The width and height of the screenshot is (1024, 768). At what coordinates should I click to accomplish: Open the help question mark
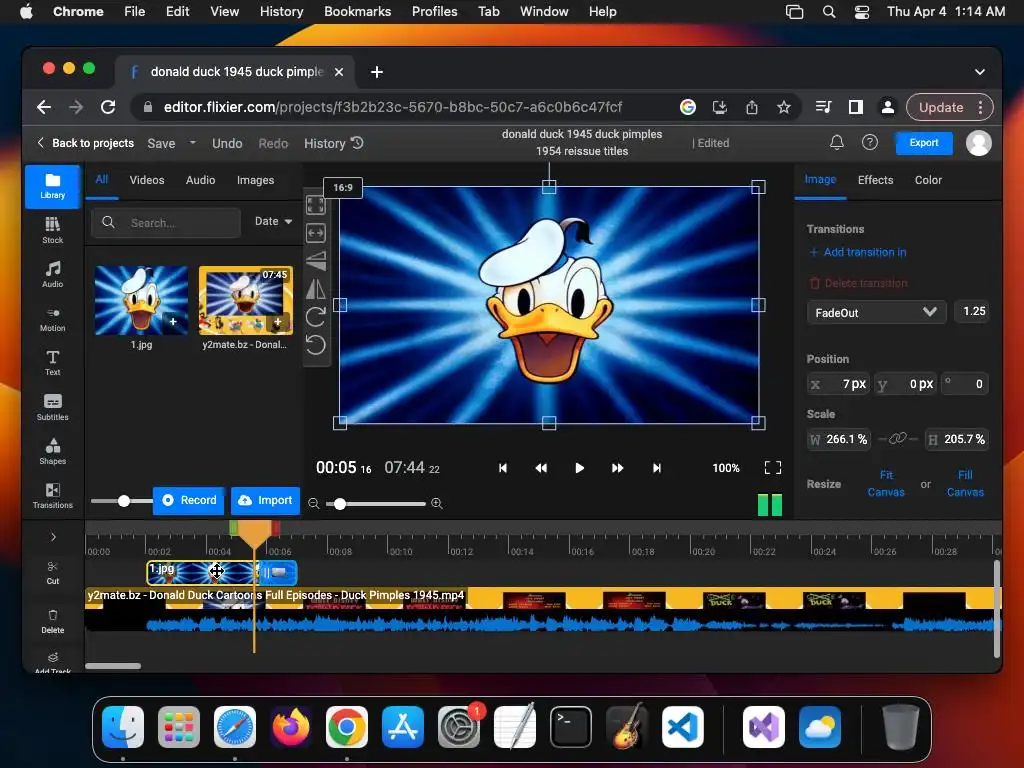(870, 142)
